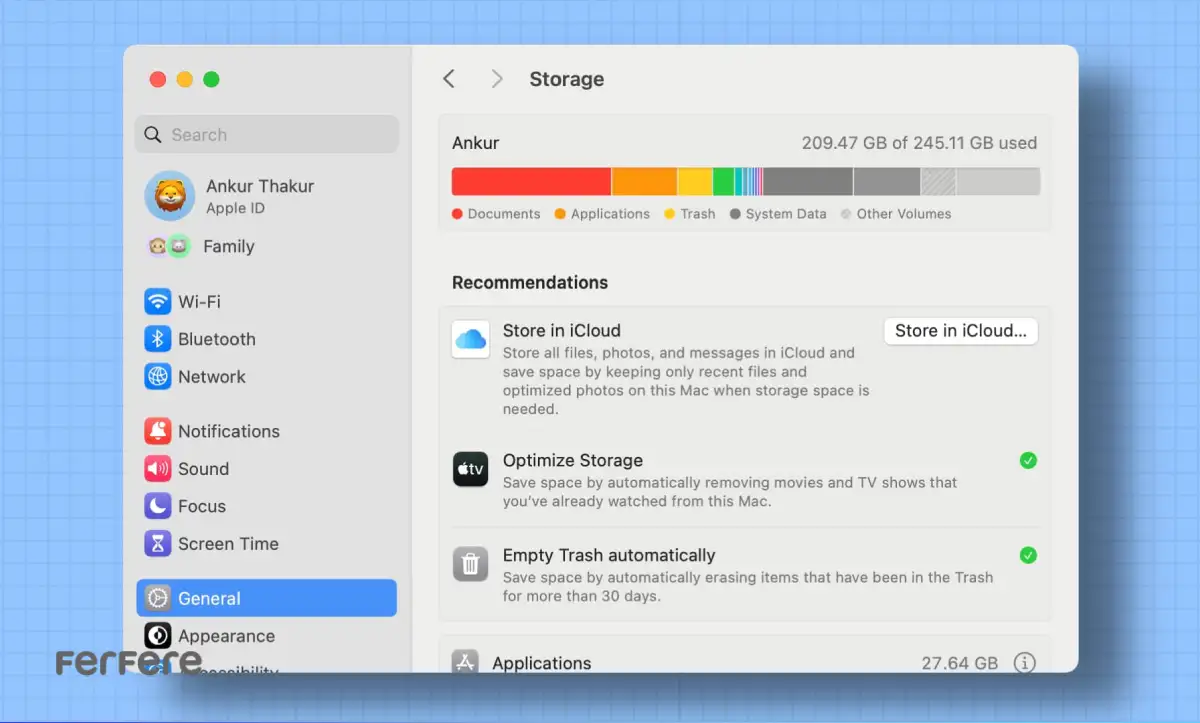Open the Wi-Fi settings pane
The image size is (1200, 723).
pos(266,301)
